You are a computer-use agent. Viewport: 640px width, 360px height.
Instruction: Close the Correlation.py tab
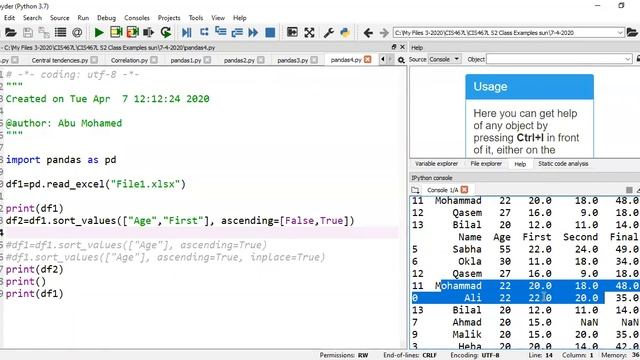pyautogui.click(x=154, y=60)
